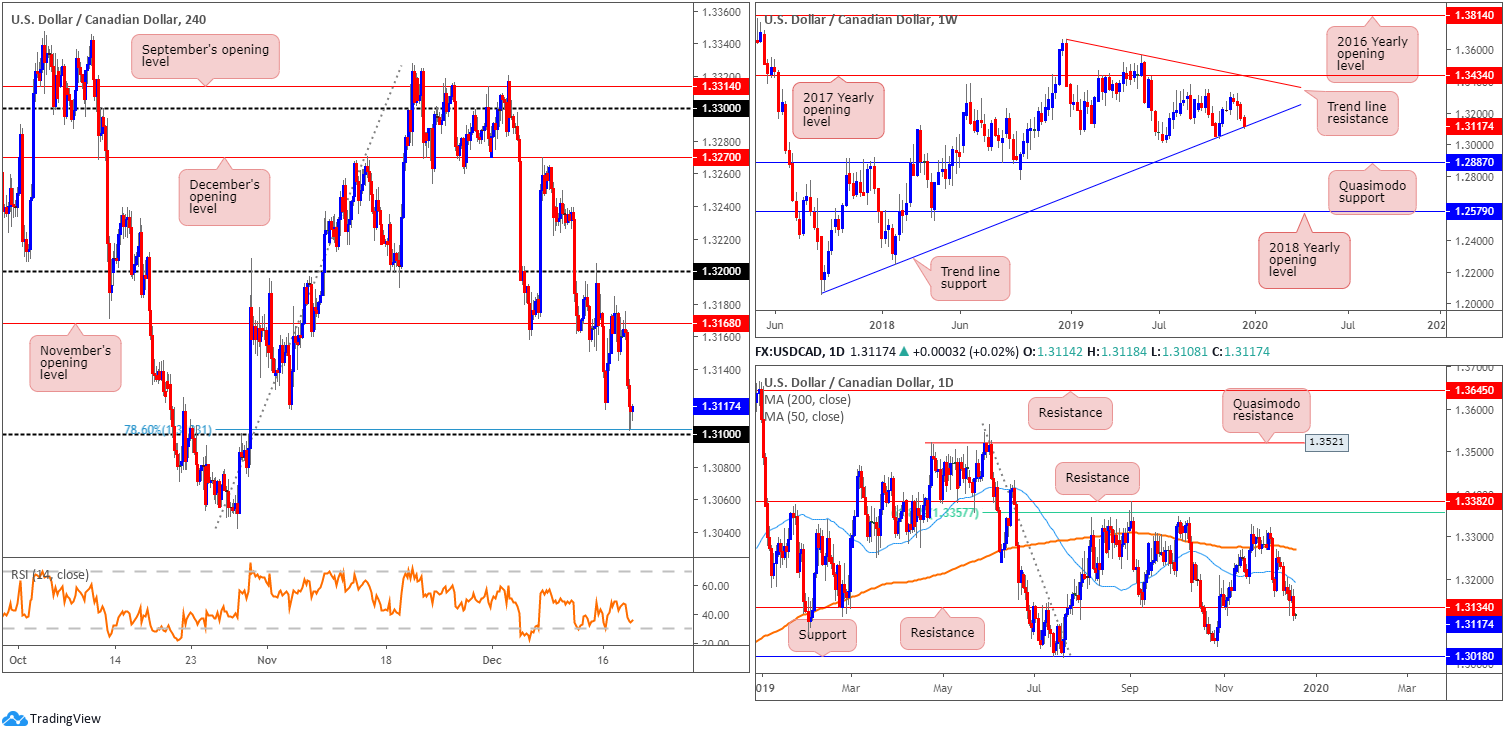Viewport: 1505px width, 735px height.
Task: Click the '2016 Yearly opening level' callout
Action: tap(1373, 55)
